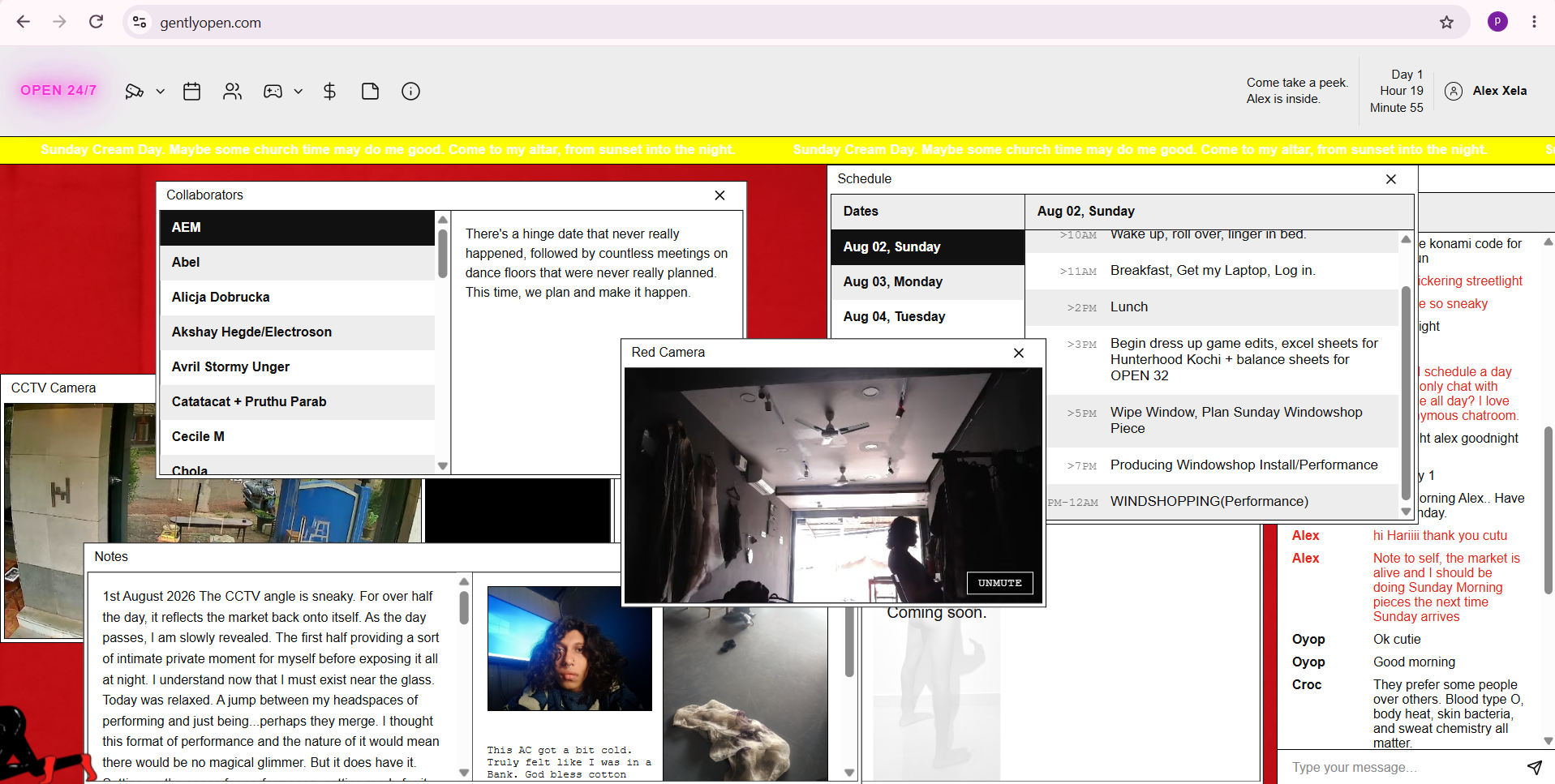Screen dimensions: 1555x784
Task: Click the chat message input field
Action: pyautogui.click(x=1401, y=767)
